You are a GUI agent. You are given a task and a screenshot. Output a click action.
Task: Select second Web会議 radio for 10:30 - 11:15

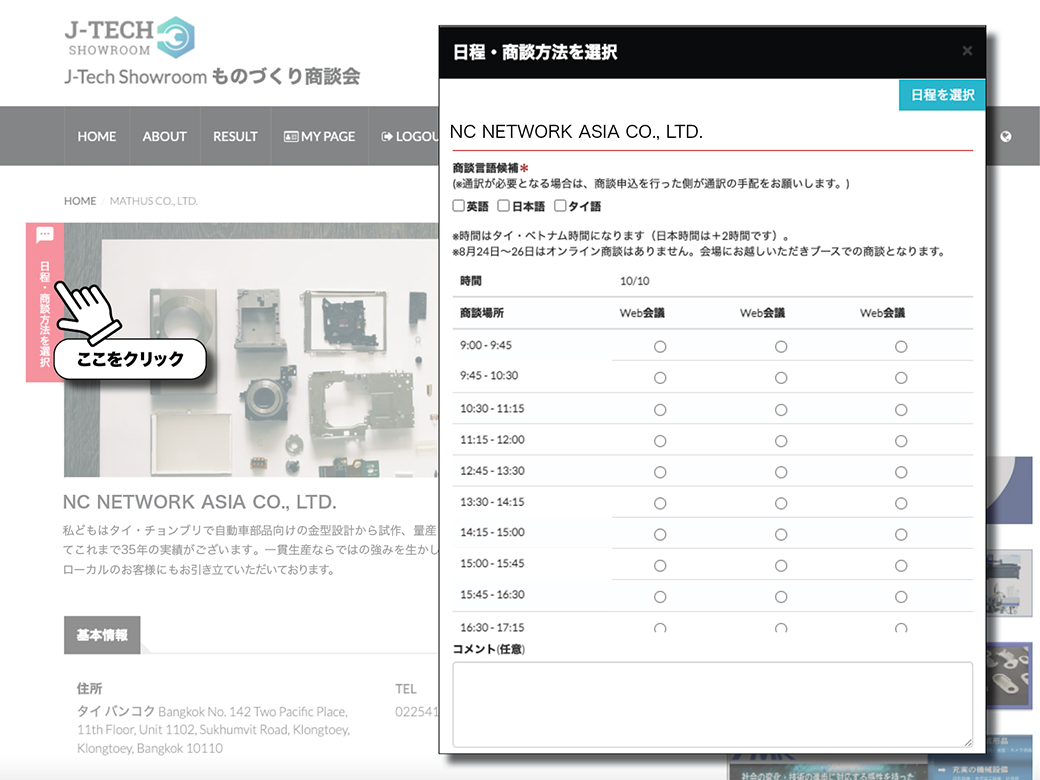(x=781, y=410)
